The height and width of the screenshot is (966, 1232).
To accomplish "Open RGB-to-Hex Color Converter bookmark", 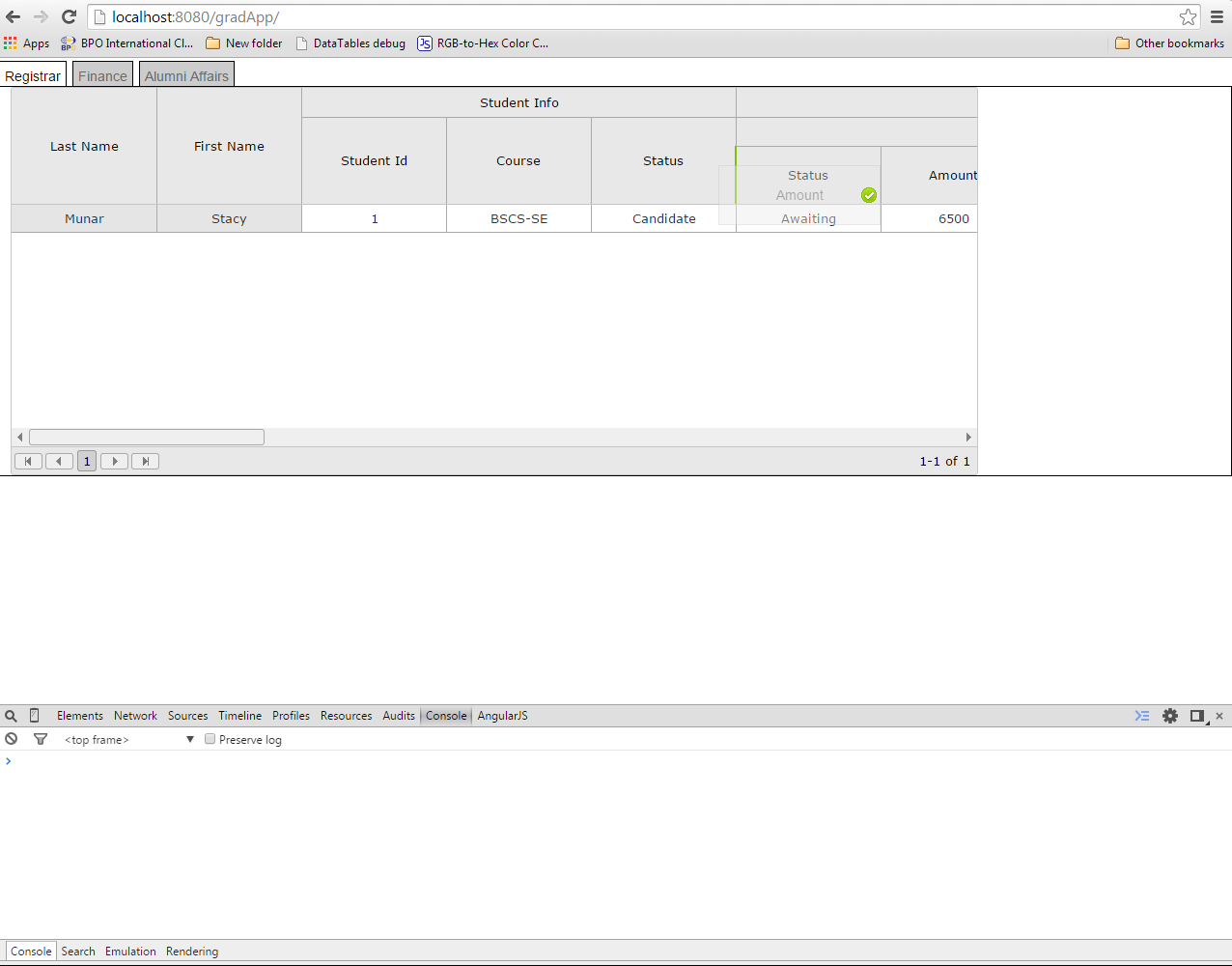I will click(483, 43).
